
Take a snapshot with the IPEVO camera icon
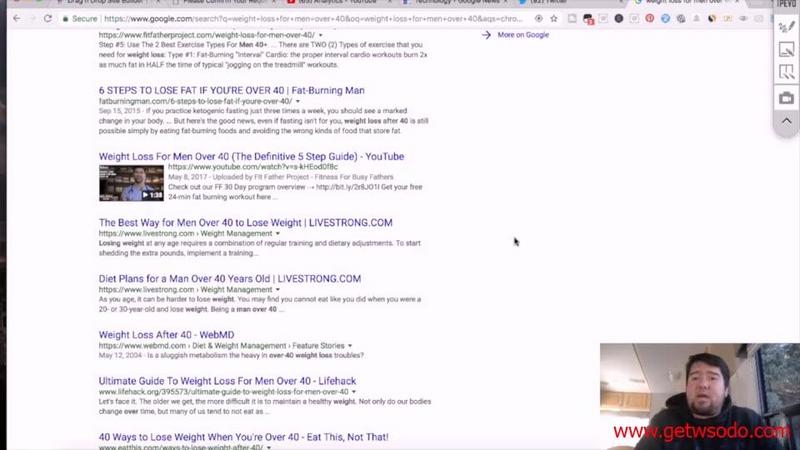point(786,97)
